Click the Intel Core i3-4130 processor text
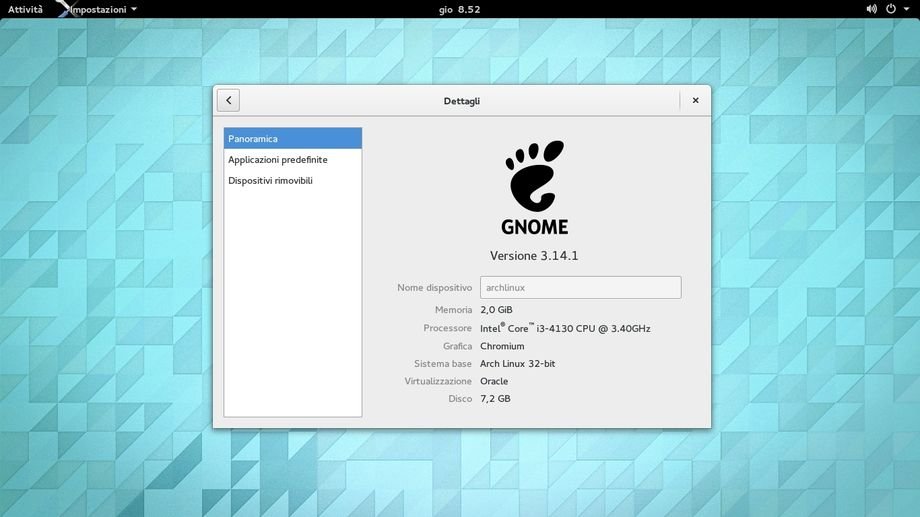 point(565,328)
